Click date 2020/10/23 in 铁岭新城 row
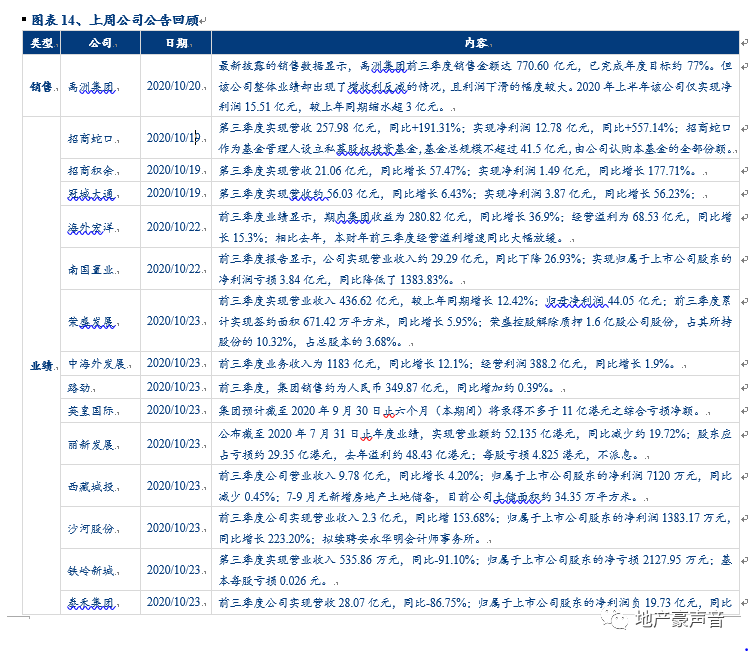 pos(174,569)
